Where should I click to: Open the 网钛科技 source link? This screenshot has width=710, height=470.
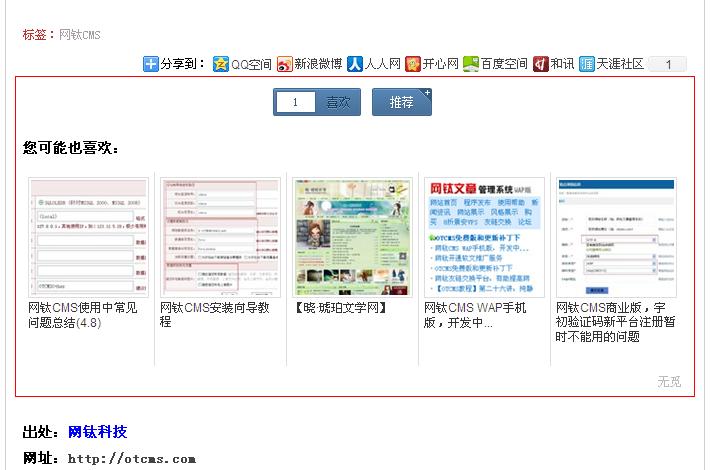click(97, 432)
